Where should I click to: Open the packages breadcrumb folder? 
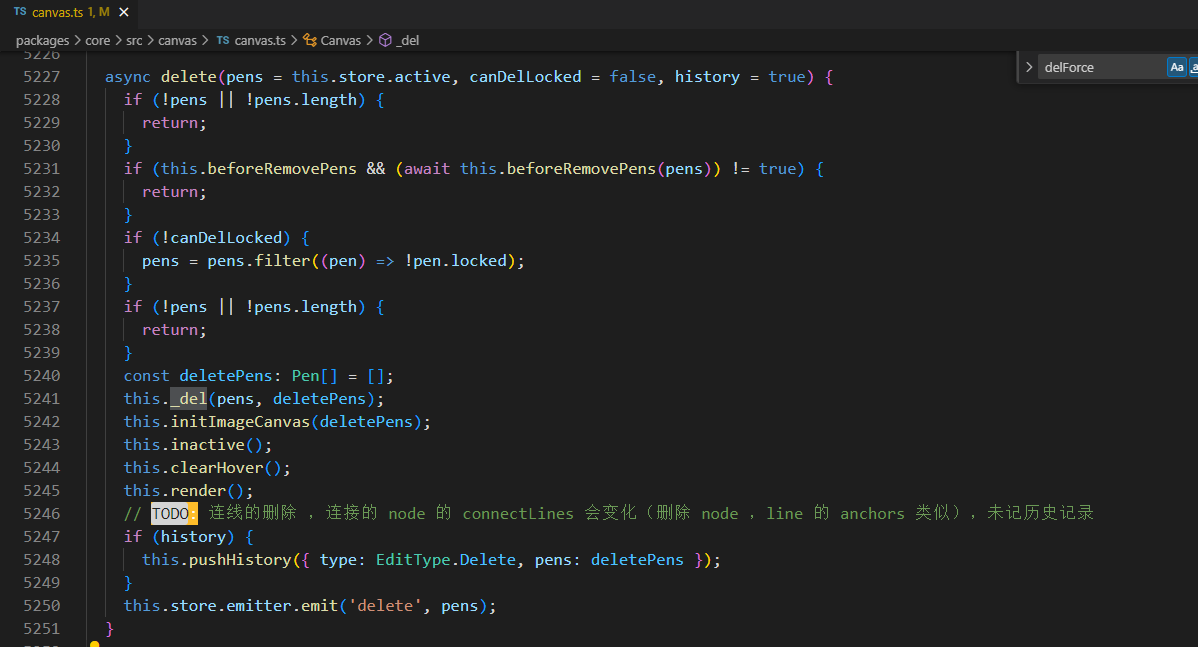[x=42, y=40]
